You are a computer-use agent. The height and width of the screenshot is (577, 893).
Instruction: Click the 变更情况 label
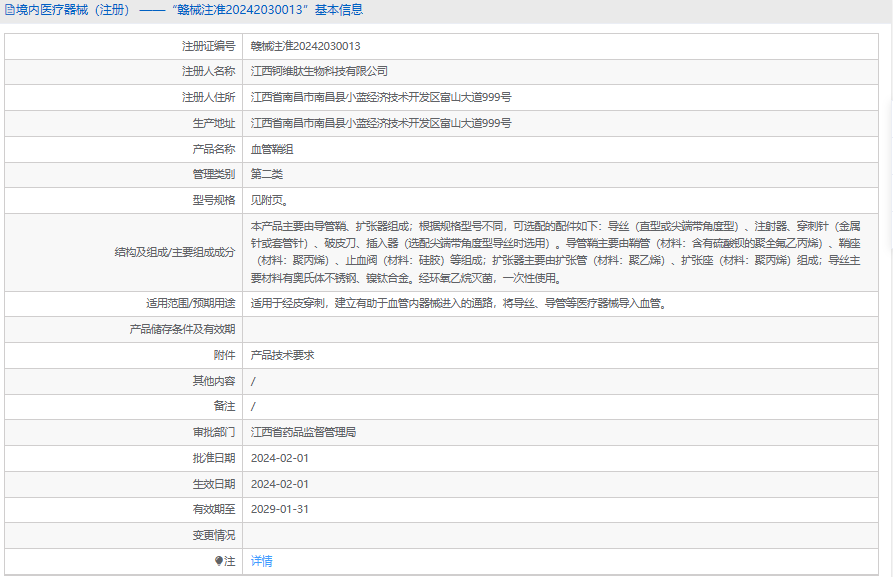tap(214, 535)
